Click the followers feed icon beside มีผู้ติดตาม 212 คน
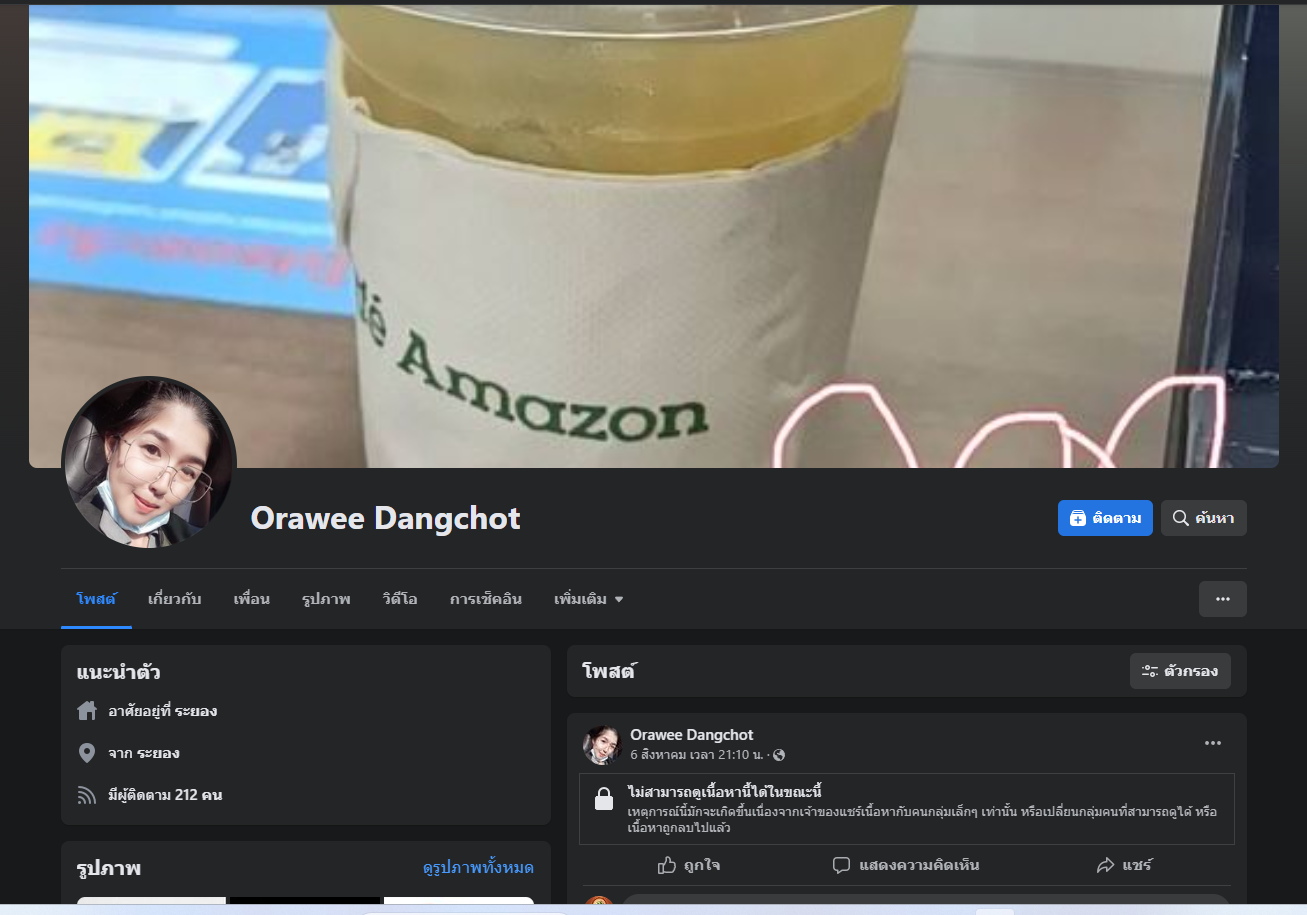Screen dimensions: 1307x915 [x=87, y=795]
